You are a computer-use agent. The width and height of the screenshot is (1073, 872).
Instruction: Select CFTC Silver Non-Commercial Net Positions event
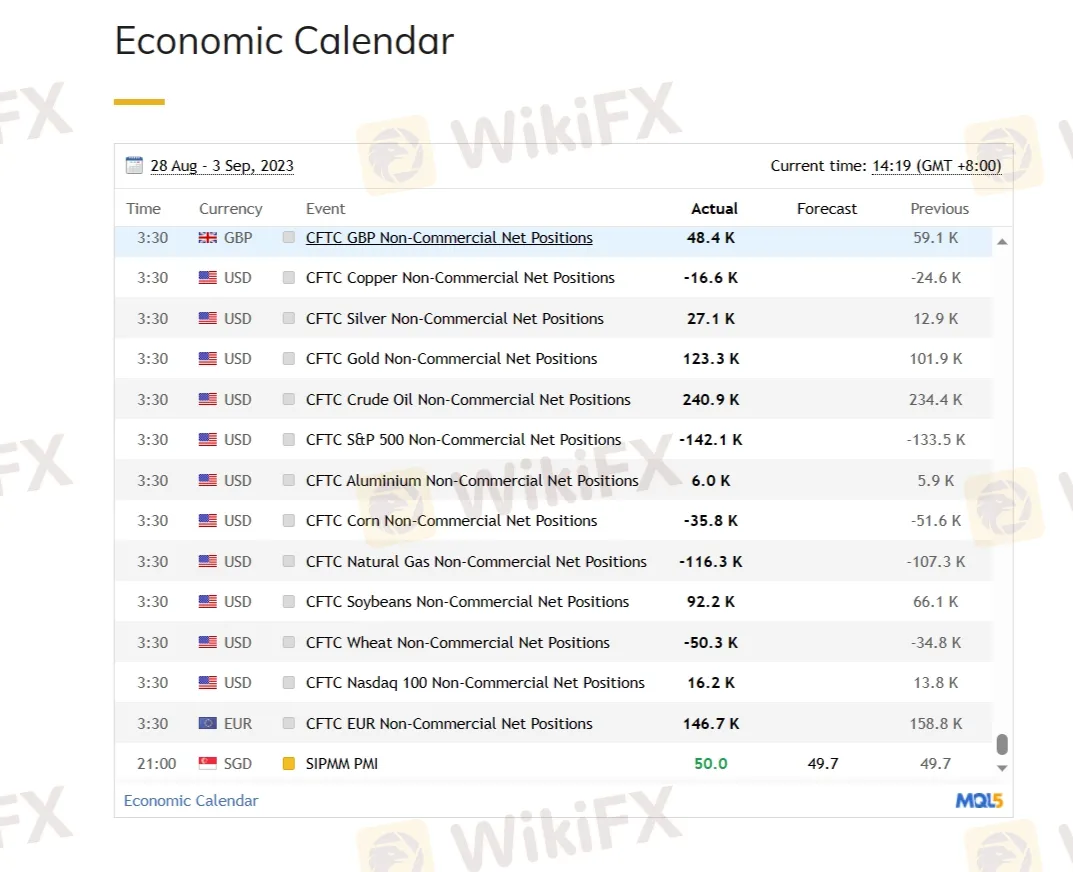click(454, 319)
